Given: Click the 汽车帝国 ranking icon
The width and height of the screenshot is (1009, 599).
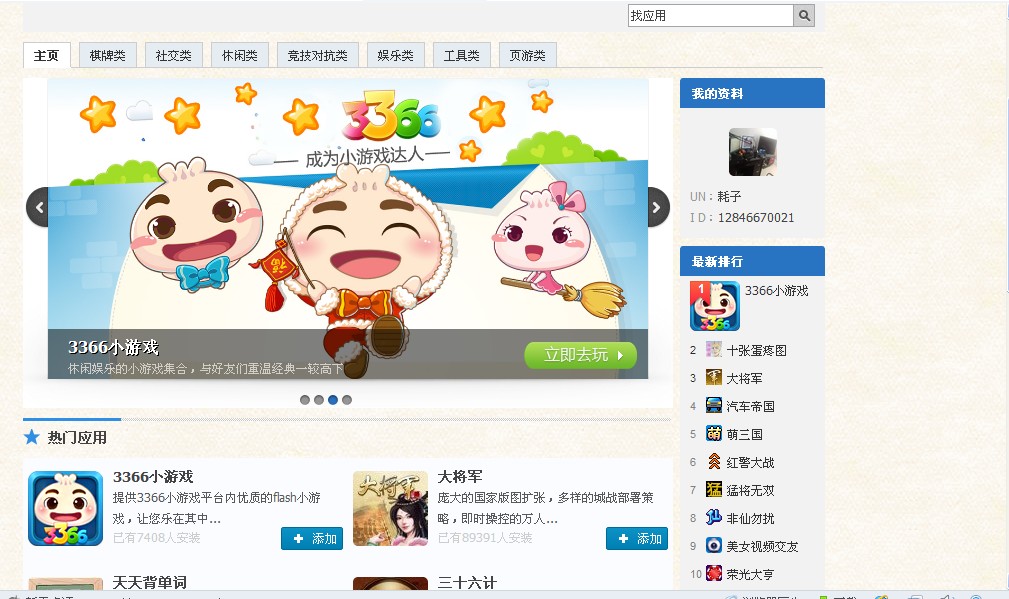Looking at the screenshot, I should pos(714,405).
